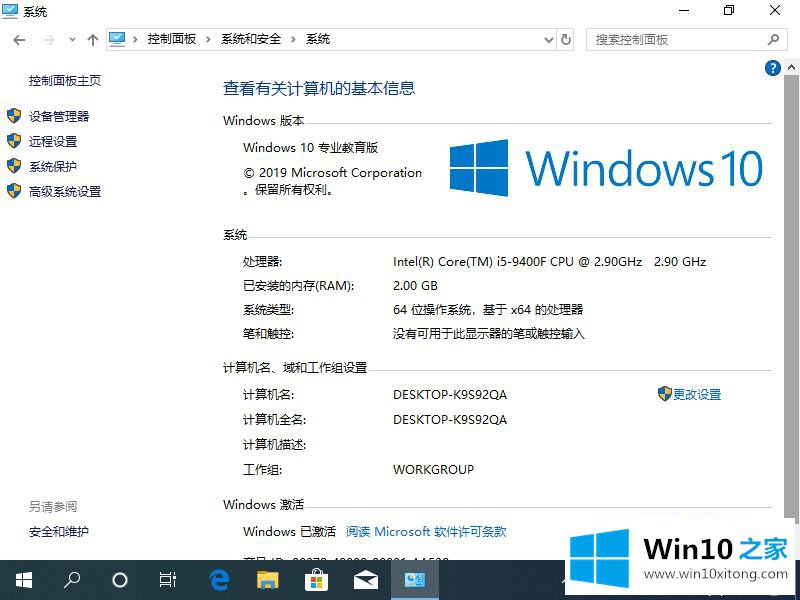Screen dimensions: 800x600
Task: Open 安全和维护 link
Action: pyautogui.click(x=59, y=532)
